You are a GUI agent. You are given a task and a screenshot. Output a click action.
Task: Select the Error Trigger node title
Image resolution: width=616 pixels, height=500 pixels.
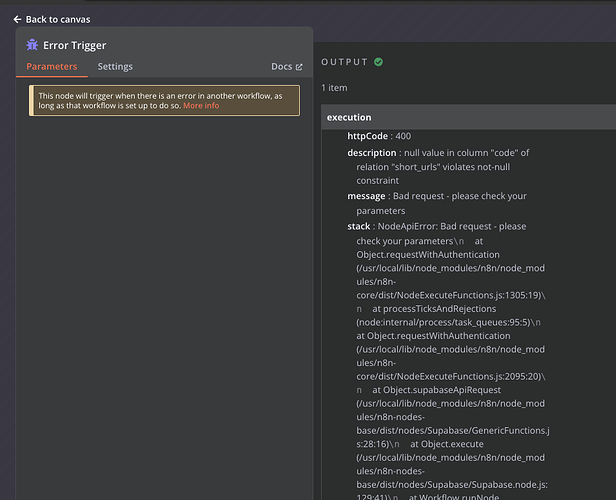[x=75, y=46]
